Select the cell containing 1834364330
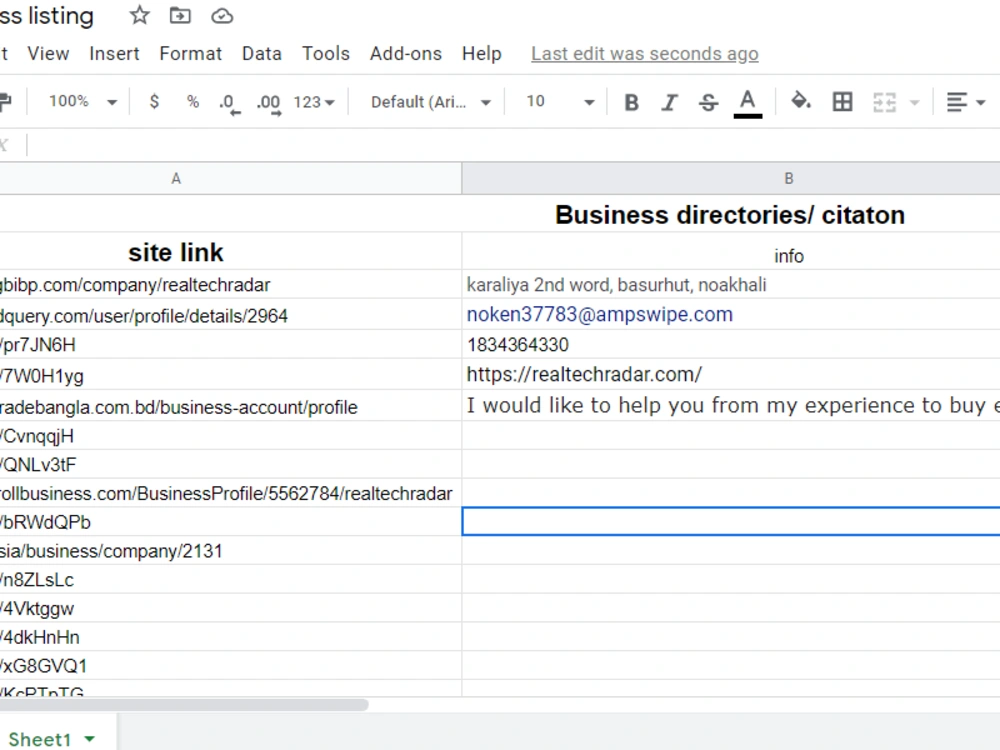 point(731,345)
